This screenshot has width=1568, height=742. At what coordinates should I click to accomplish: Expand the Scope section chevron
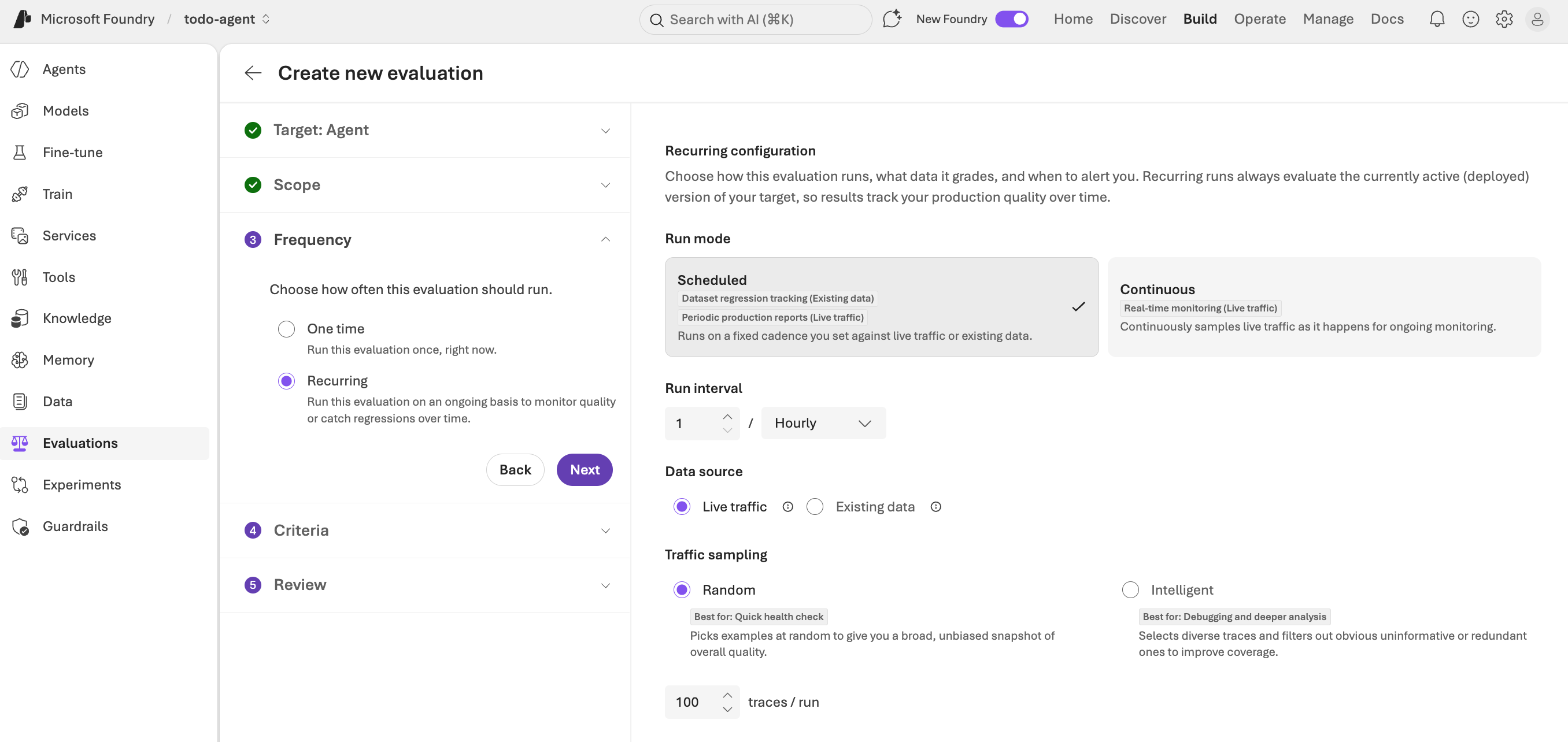(x=605, y=185)
